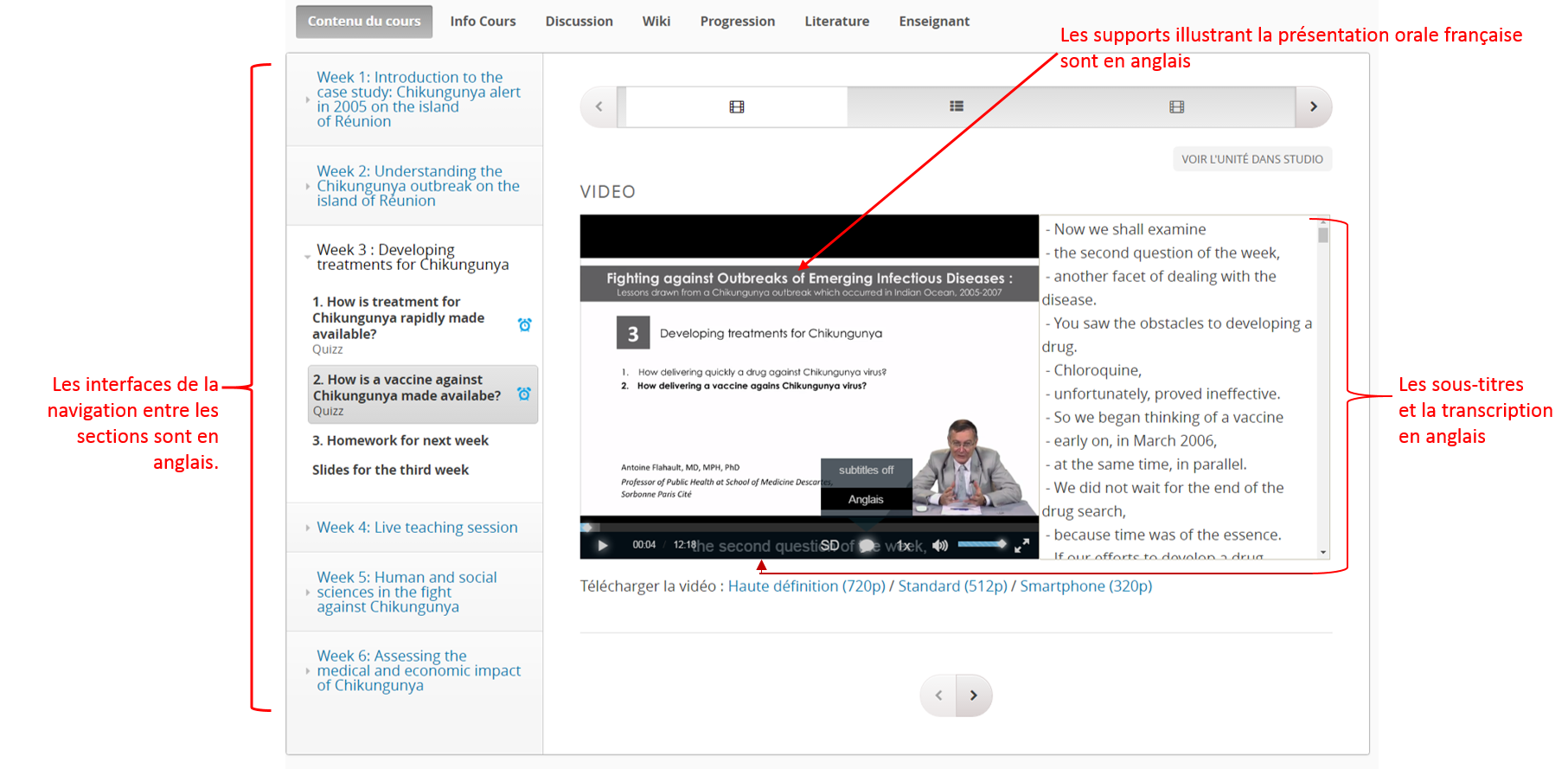
Task: Go to next unit with top right arrow
Action: click(x=1314, y=106)
